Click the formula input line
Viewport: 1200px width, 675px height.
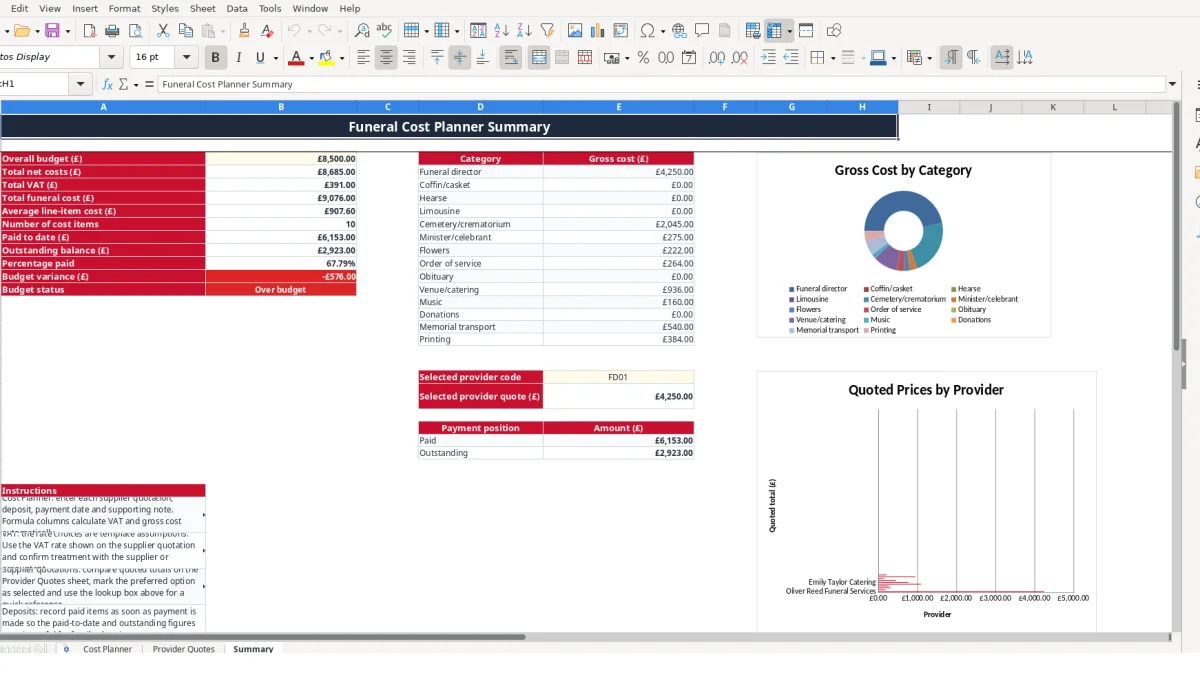point(660,85)
